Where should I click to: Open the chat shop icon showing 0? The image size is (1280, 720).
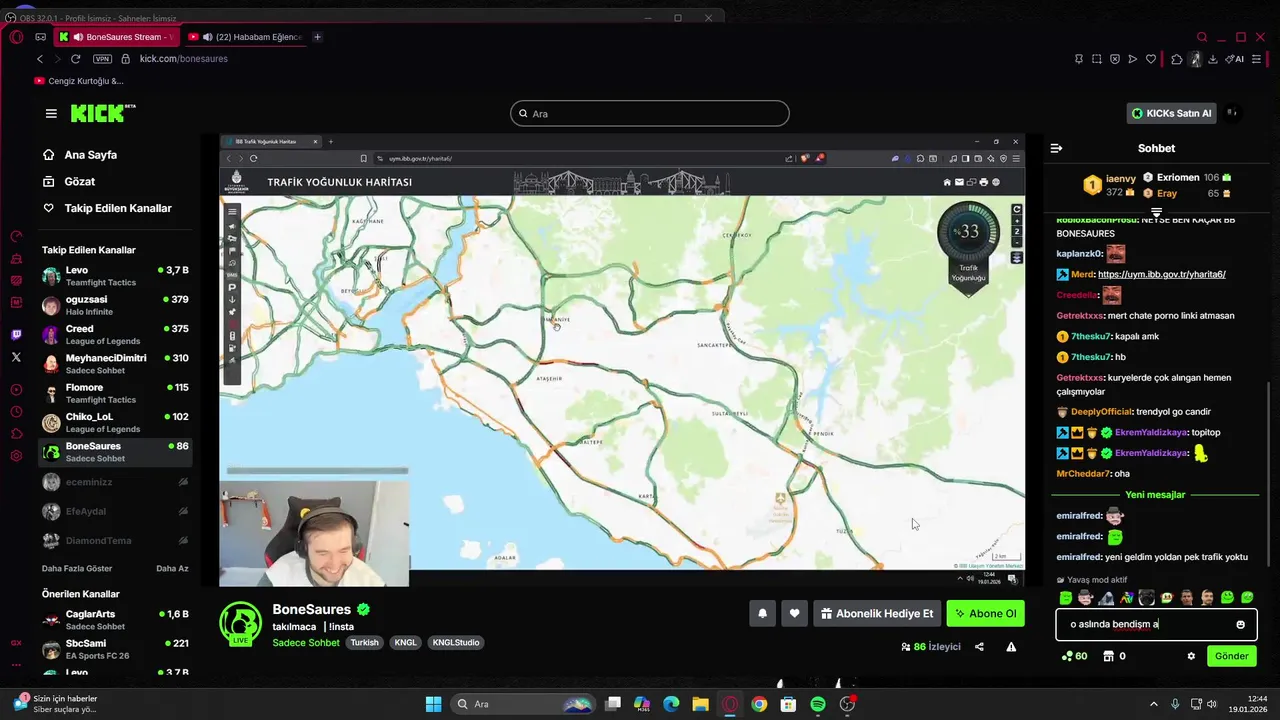pyautogui.click(x=1114, y=656)
